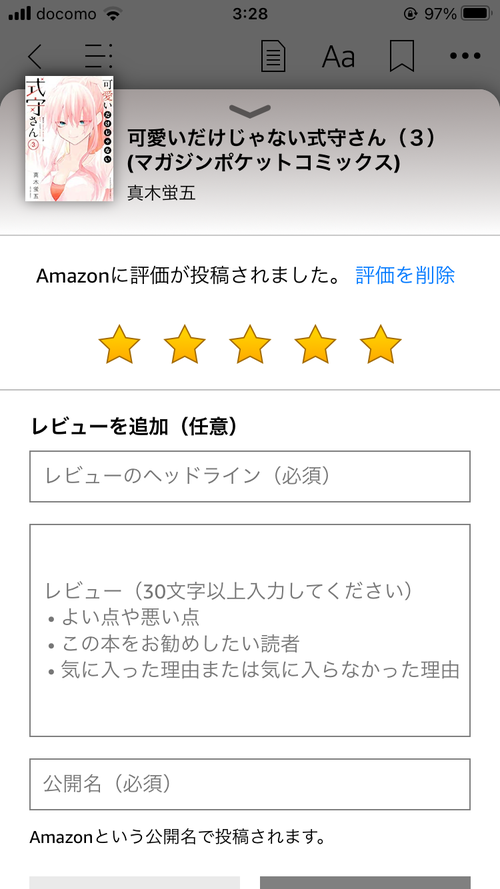
Task: Select the second rating star
Action: [x=184, y=344]
